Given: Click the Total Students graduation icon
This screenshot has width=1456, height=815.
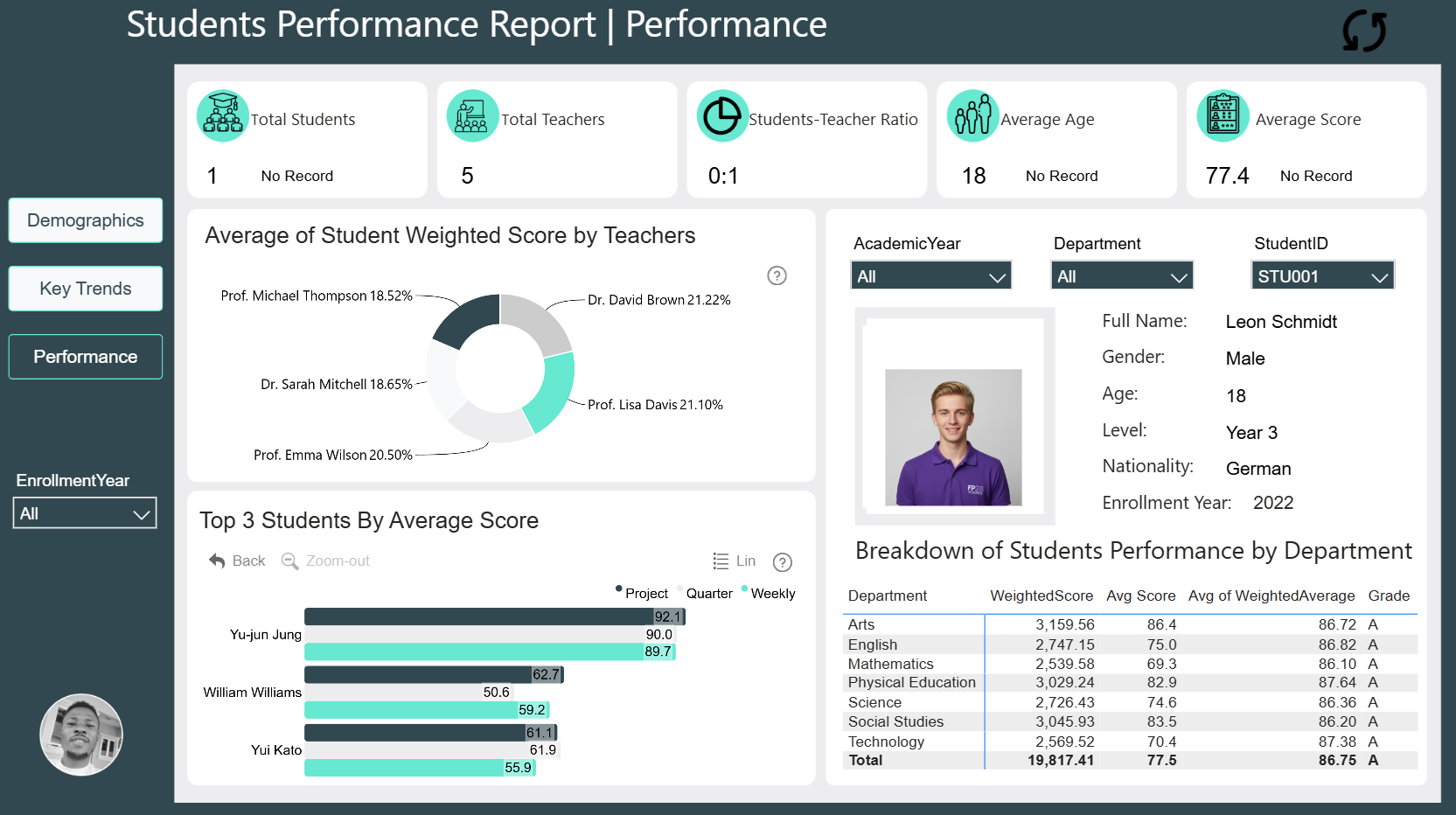Looking at the screenshot, I should tap(223, 115).
